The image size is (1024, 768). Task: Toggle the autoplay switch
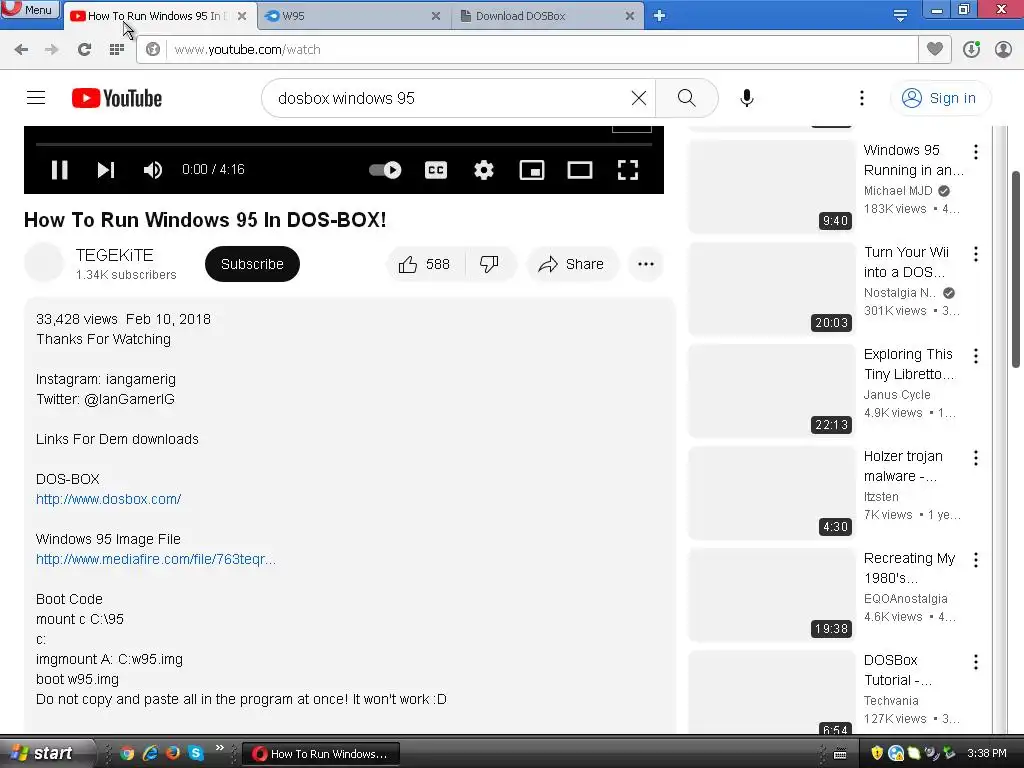point(385,170)
